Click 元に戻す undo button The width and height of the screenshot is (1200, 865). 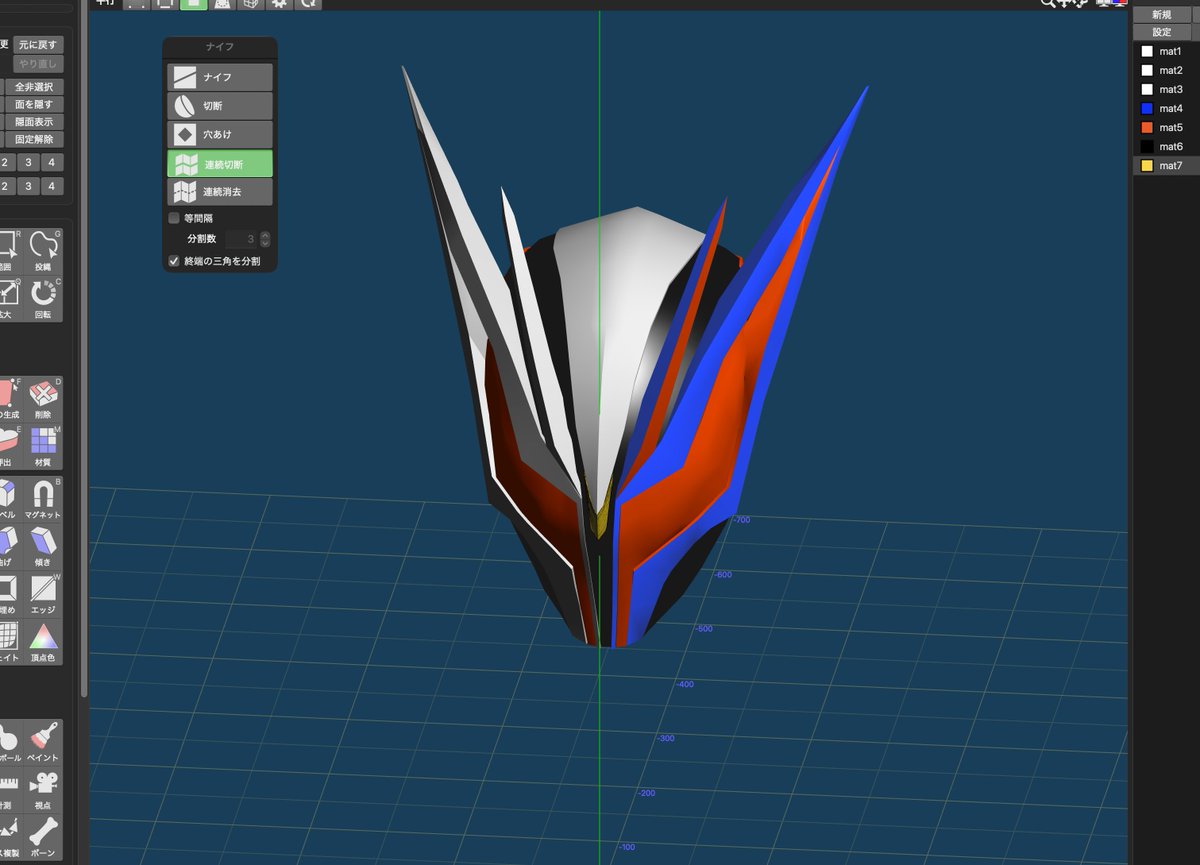pos(39,44)
